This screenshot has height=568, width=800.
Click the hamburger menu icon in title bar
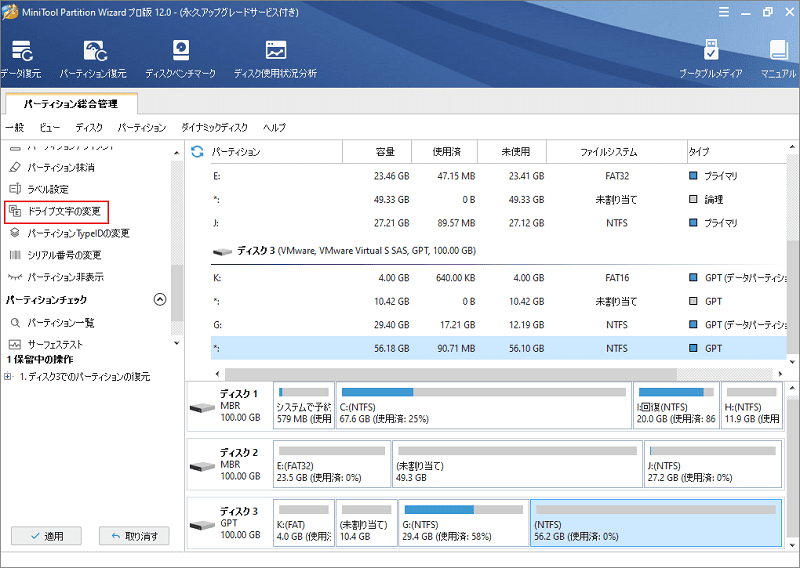pos(723,12)
